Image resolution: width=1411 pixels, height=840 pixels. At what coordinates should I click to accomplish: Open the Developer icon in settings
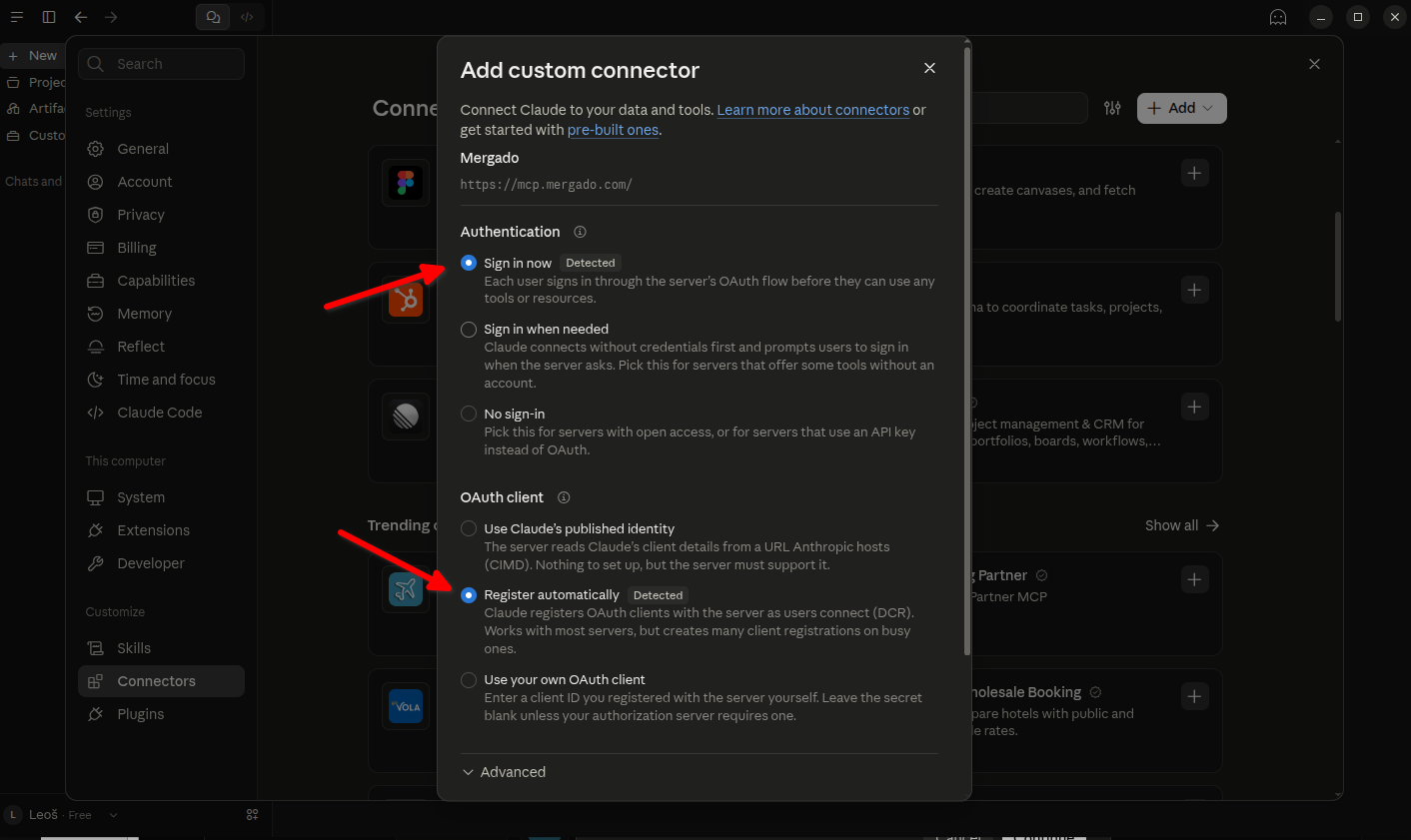[96, 563]
